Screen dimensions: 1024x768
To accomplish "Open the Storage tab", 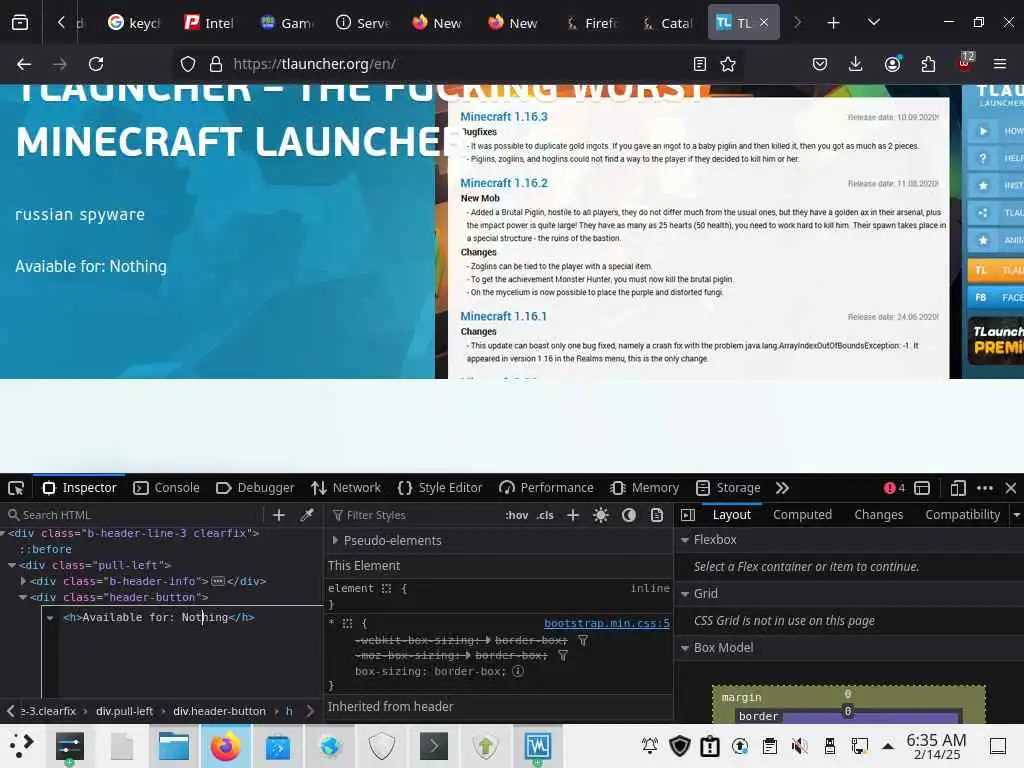I will tap(728, 488).
